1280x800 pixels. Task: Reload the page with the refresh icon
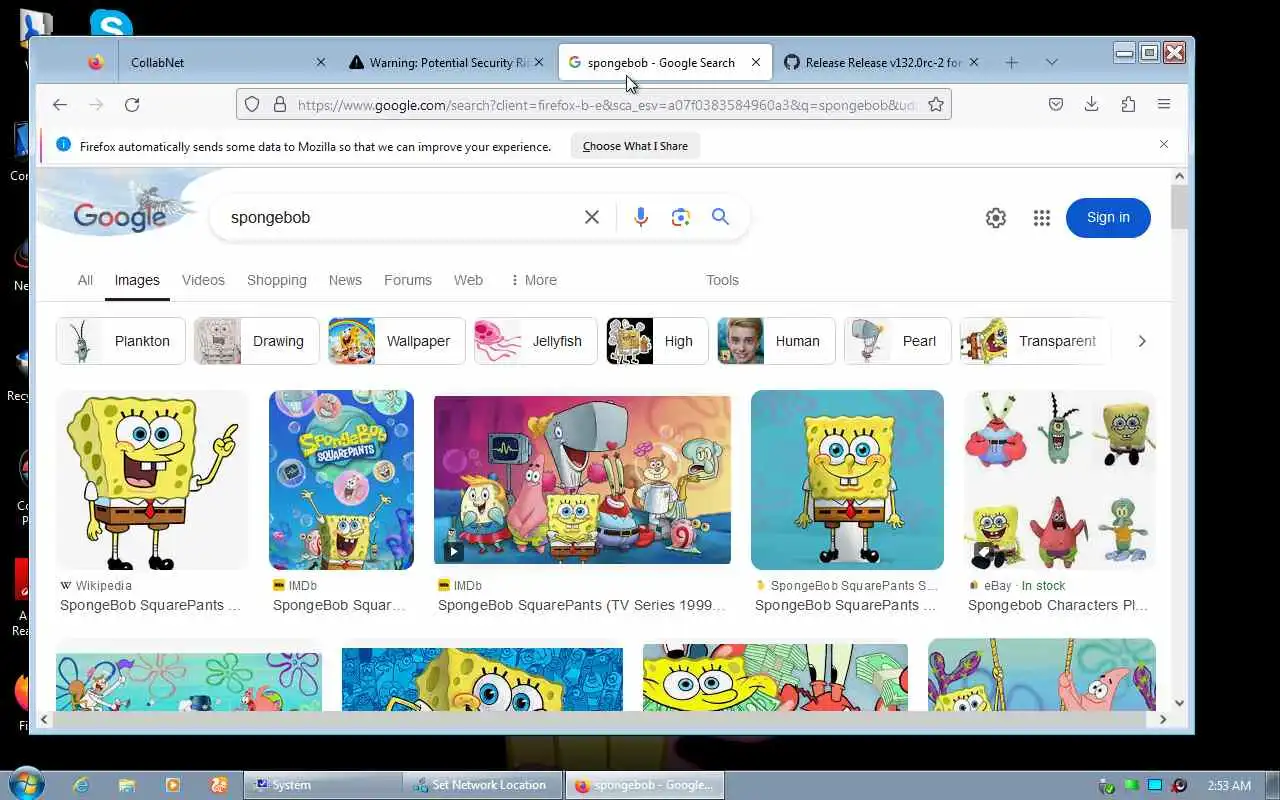pos(132,104)
